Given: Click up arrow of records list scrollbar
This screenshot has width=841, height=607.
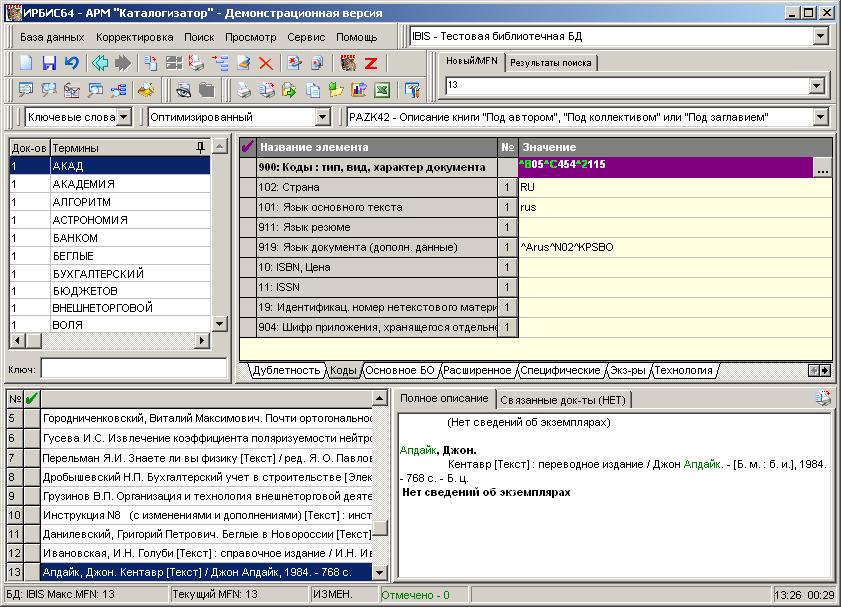Looking at the screenshot, I should coord(379,398).
